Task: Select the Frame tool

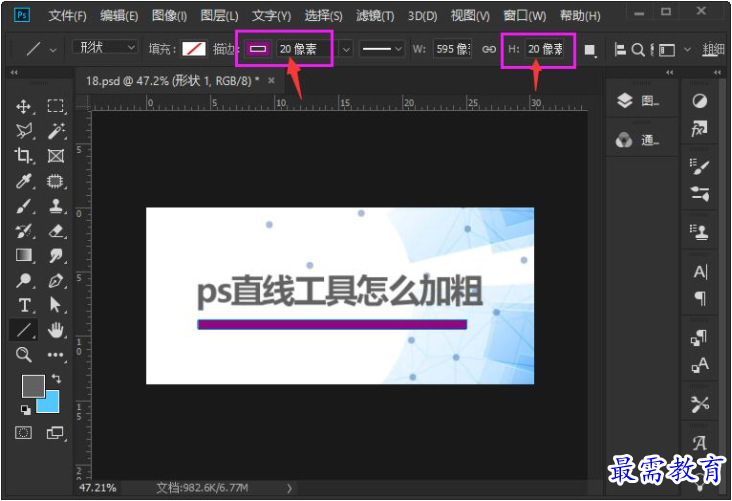Action: [x=56, y=155]
